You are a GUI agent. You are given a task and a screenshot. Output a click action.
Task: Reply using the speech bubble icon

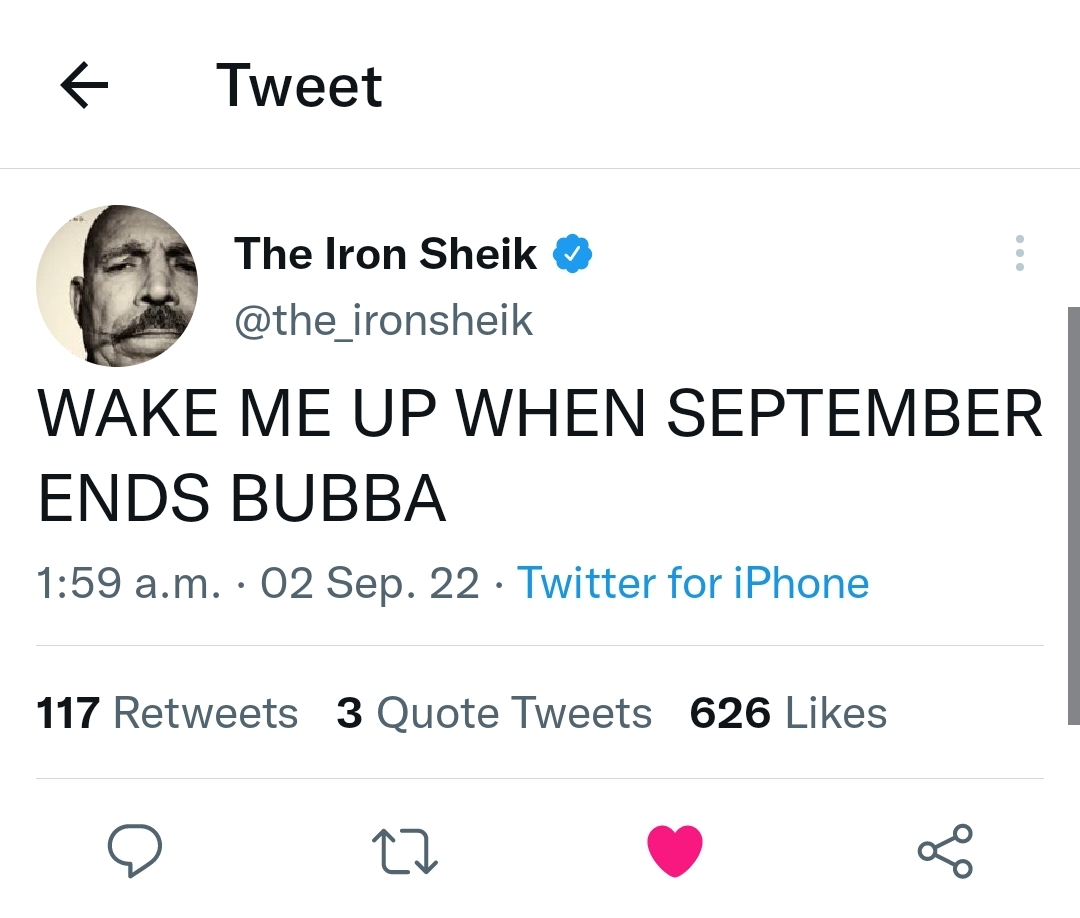click(x=135, y=850)
